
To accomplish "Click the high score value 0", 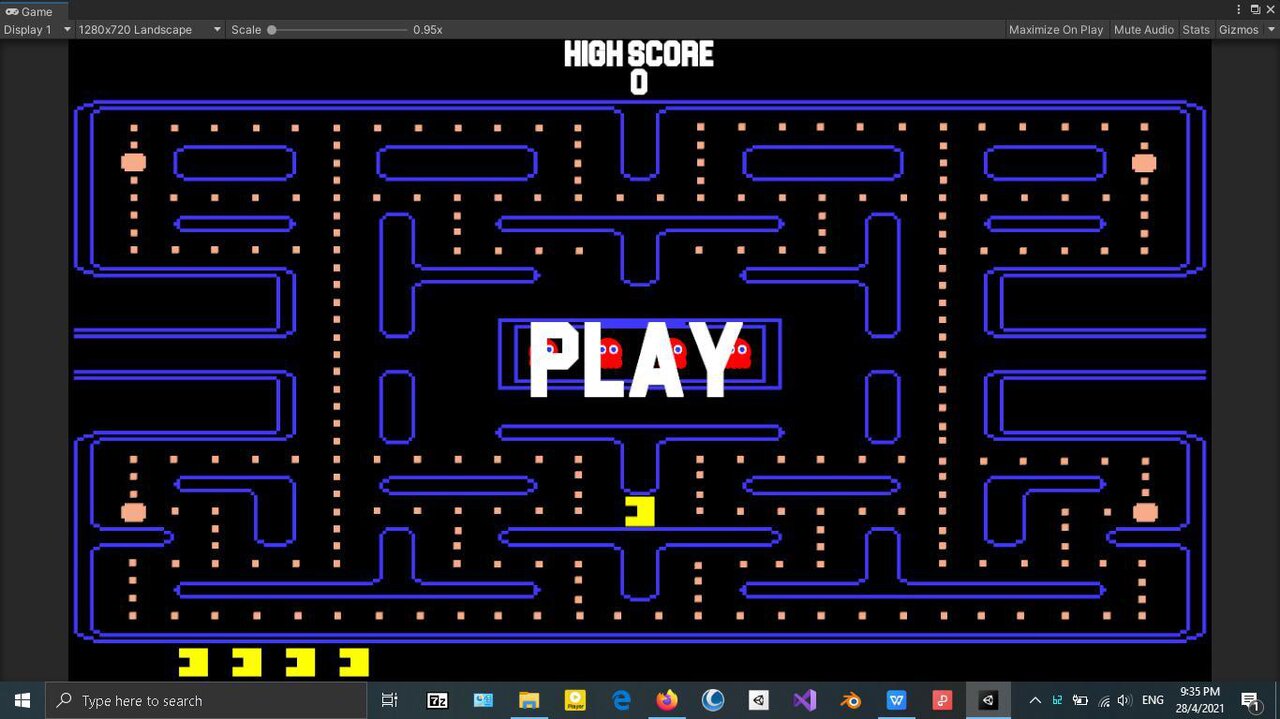I will 639,83.
